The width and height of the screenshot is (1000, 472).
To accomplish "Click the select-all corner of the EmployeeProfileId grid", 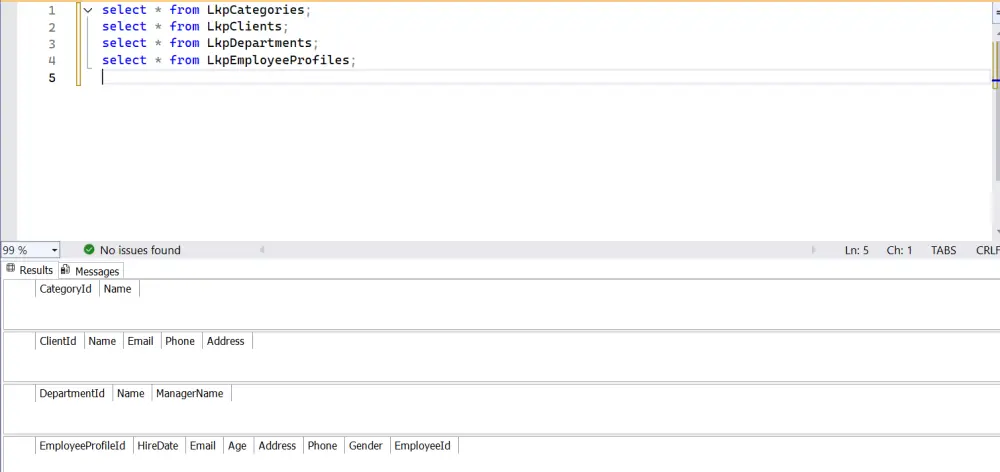I will [x=19, y=446].
